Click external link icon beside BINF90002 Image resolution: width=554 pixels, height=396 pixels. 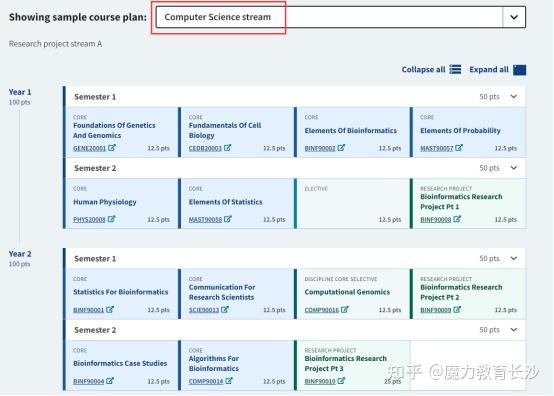pyautogui.click(x=341, y=148)
